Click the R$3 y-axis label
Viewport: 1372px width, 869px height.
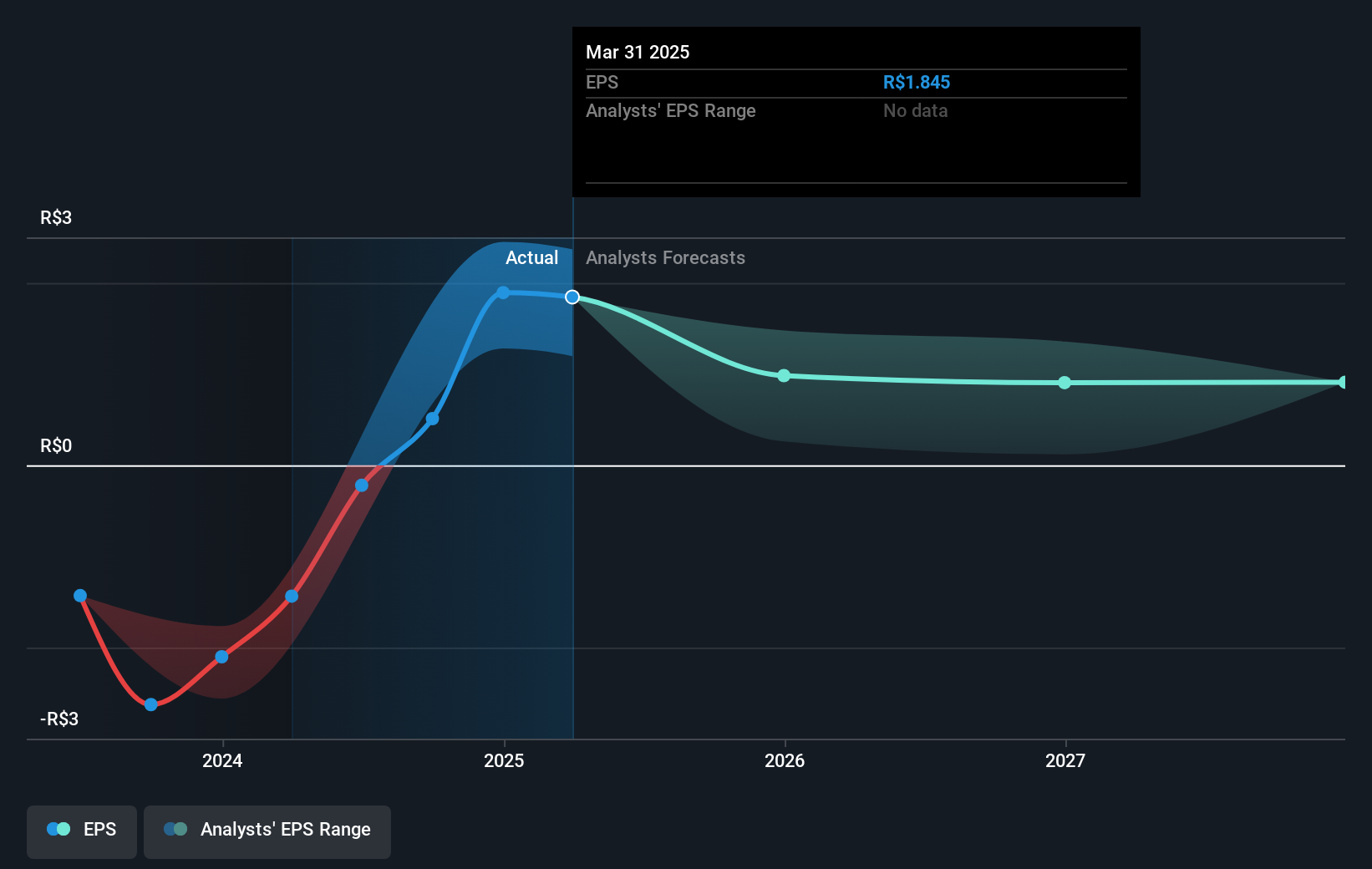pos(56,217)
